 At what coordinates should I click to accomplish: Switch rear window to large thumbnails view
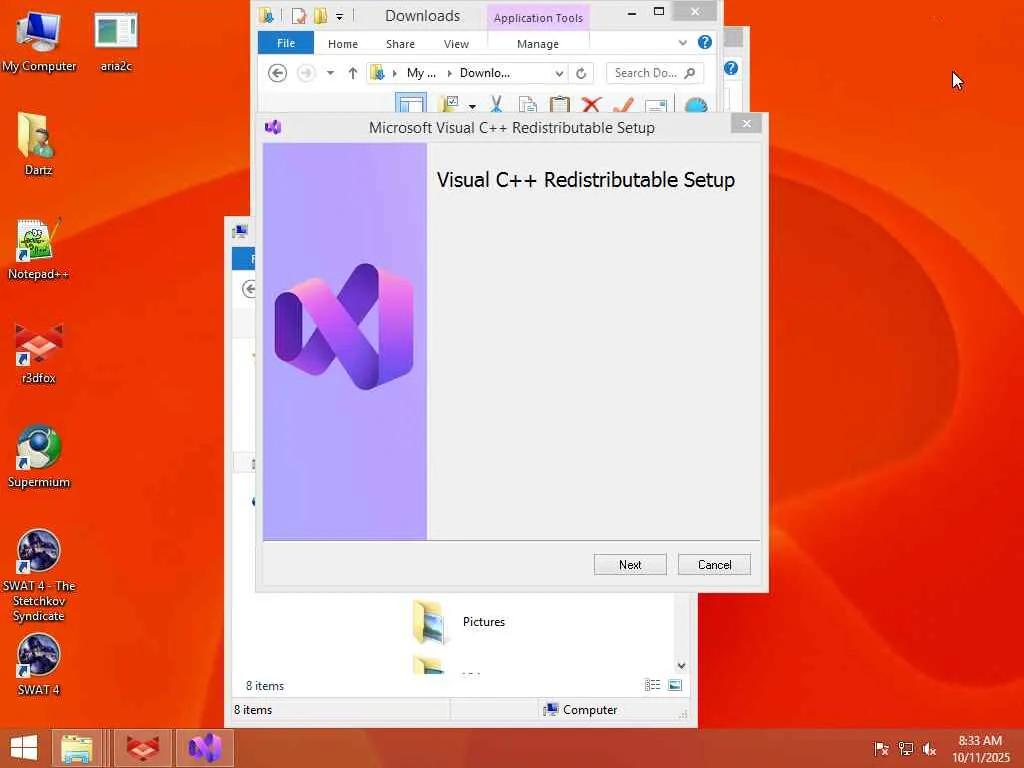675,684
